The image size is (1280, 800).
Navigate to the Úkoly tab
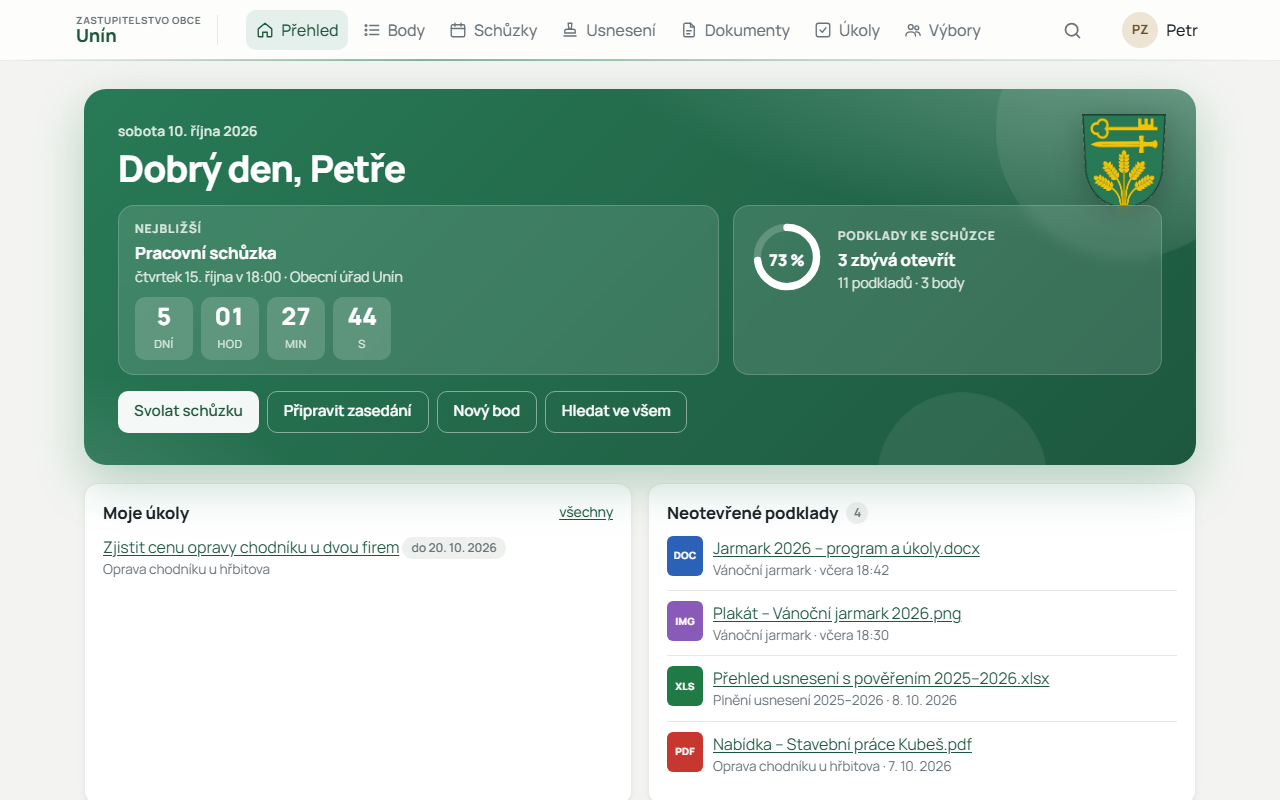point(847,30)
